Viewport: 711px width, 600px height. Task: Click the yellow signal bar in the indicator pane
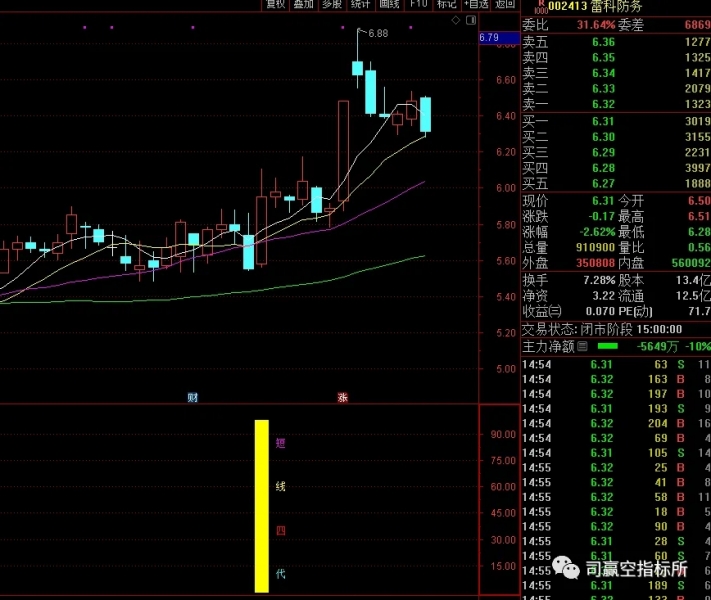point(262,506)
